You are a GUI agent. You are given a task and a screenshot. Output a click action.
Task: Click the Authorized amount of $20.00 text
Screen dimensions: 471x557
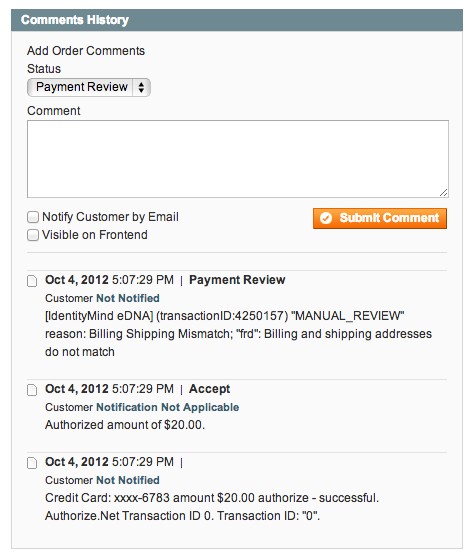(125, 425)
